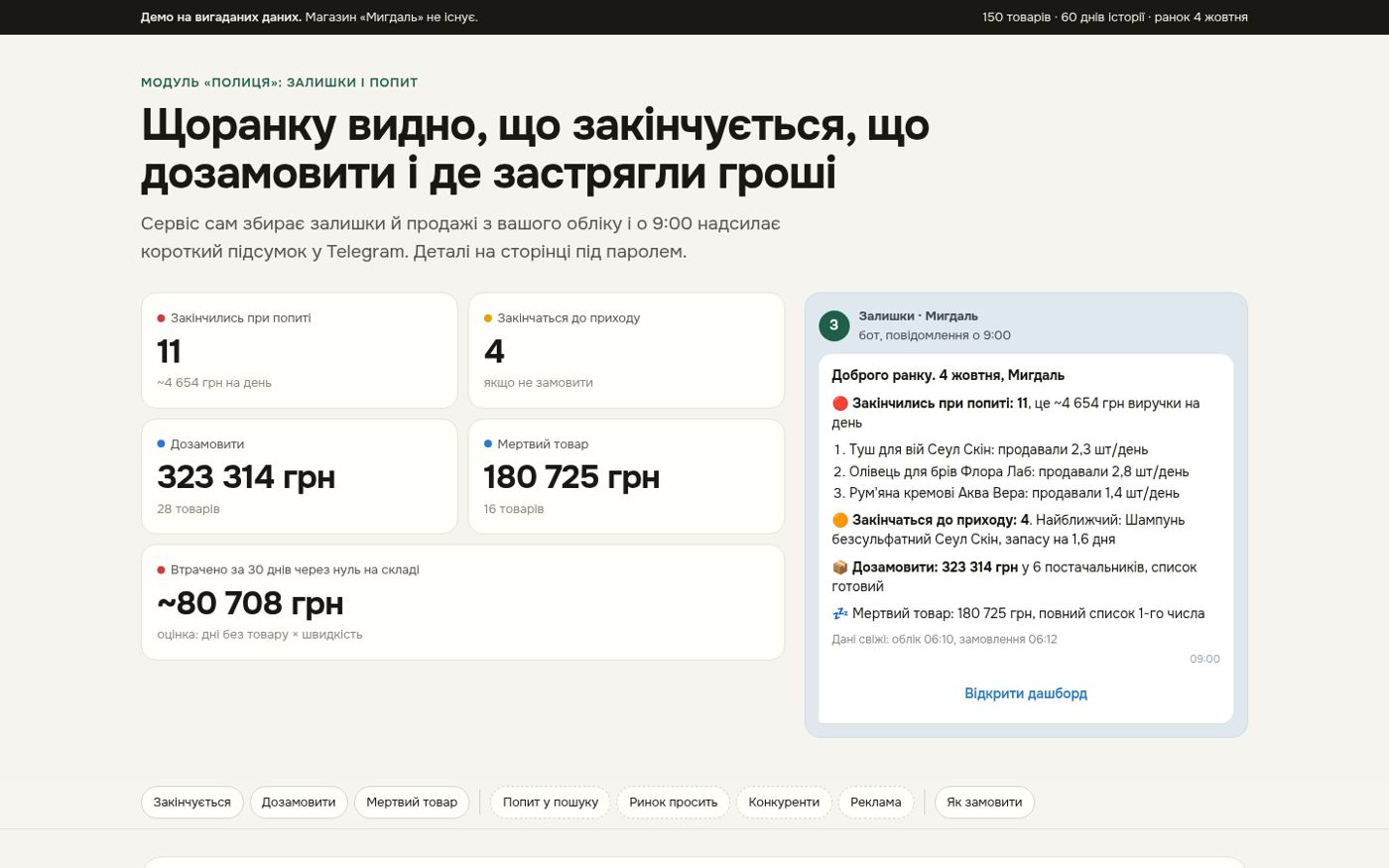The height and width of the screenshot is (868, 1389).
Task: Click 'МОДУЛЬ «ПОЛИЦЯ»: ЗАЛИШКИ І ПОПИТ' label
Action: tap(279, 82)
